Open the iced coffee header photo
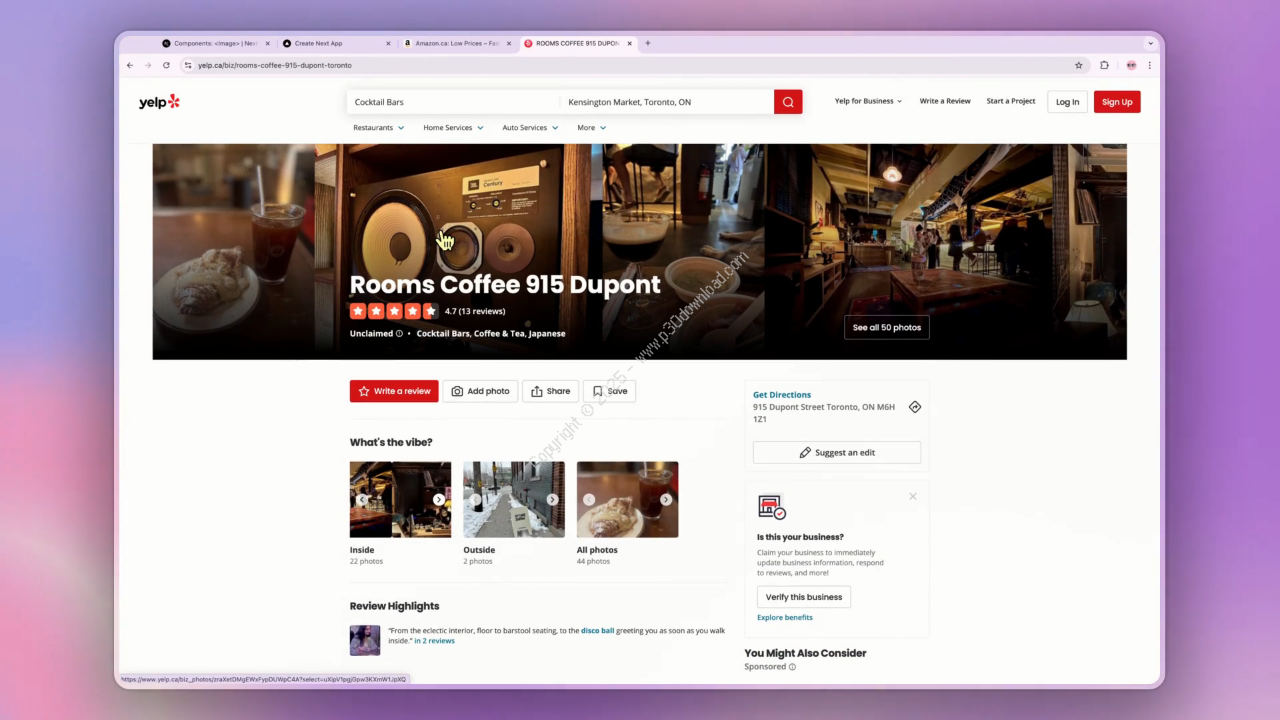 pos(234,251)
